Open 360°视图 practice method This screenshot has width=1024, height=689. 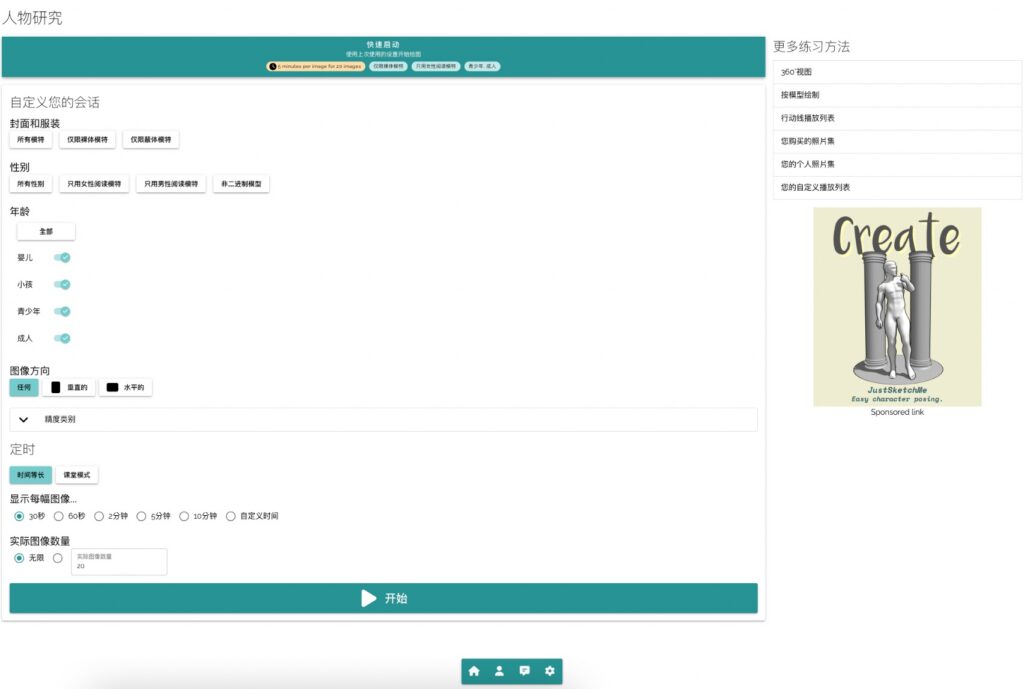click(897, 72)
